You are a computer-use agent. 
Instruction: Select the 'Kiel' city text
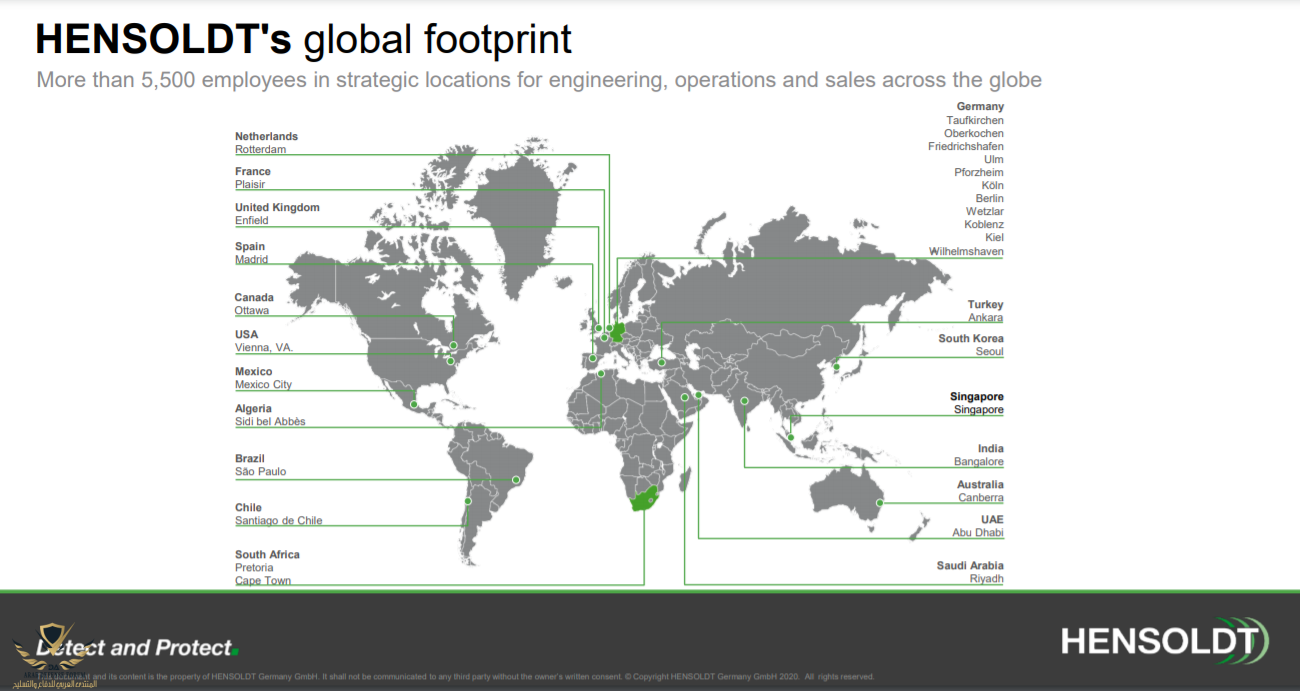pos(995,237)
